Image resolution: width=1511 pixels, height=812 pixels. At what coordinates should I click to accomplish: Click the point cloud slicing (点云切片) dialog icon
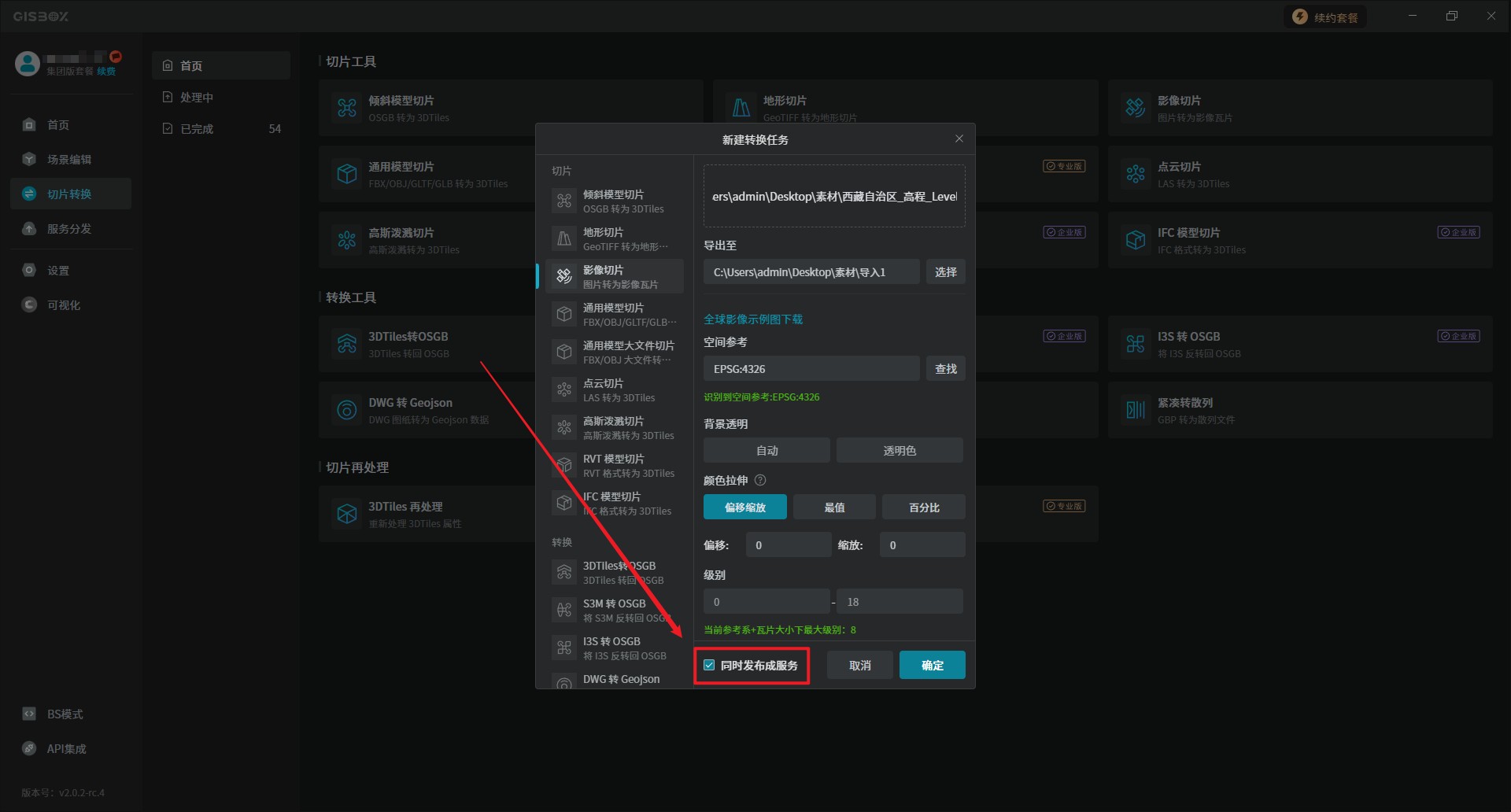(564, 389)
